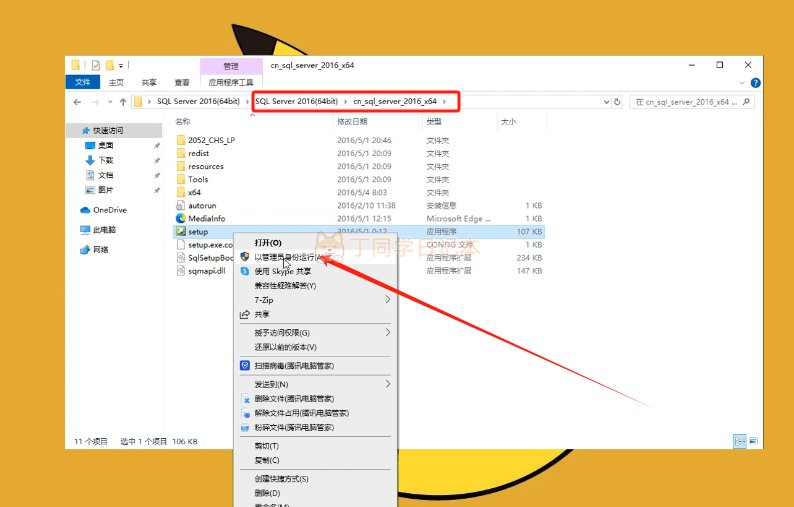Switch to the 查看 ribbon tab
This screenshot has width=794, height=507.
click(182, 82)
